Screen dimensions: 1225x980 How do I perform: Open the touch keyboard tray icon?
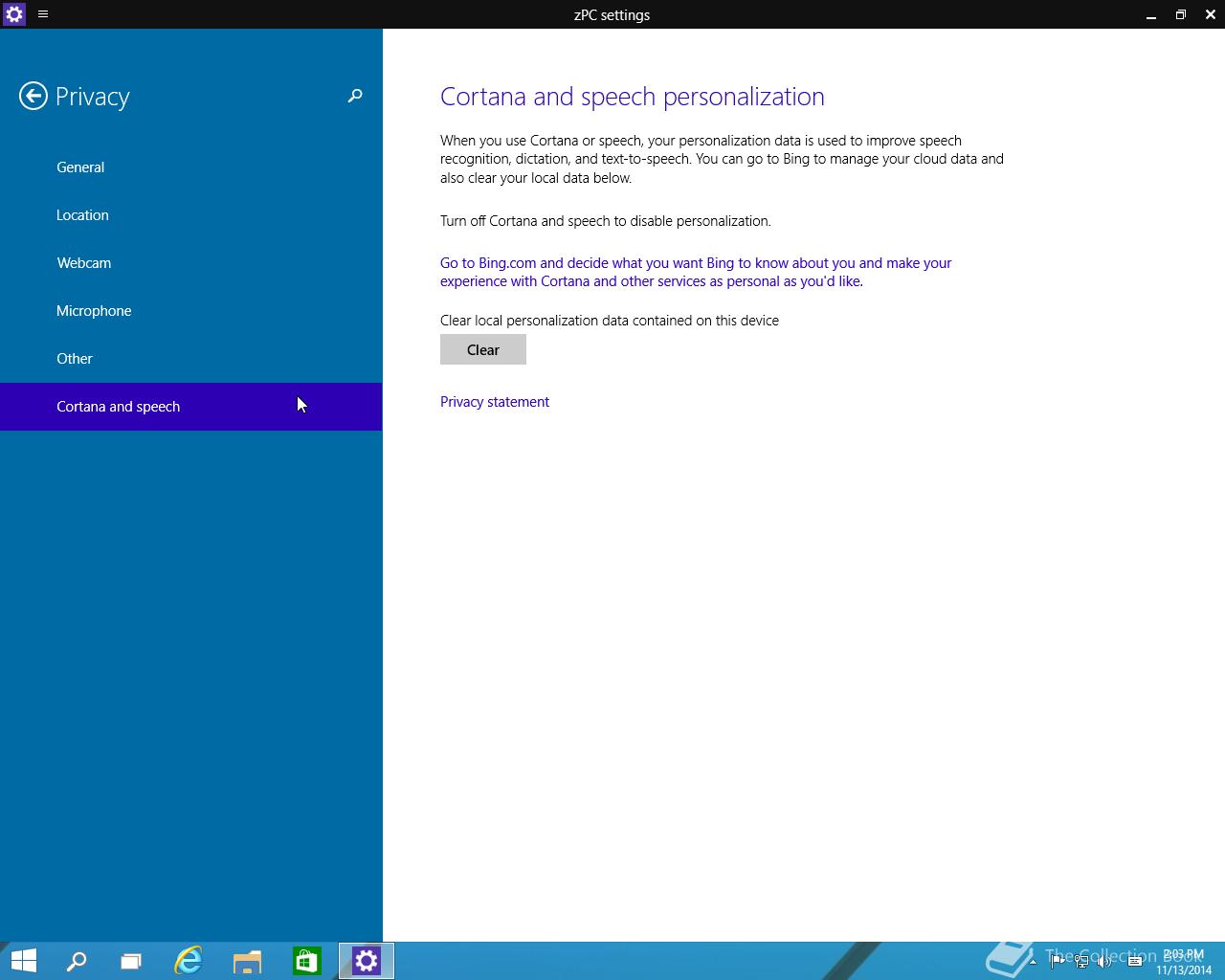(1135, 962)
